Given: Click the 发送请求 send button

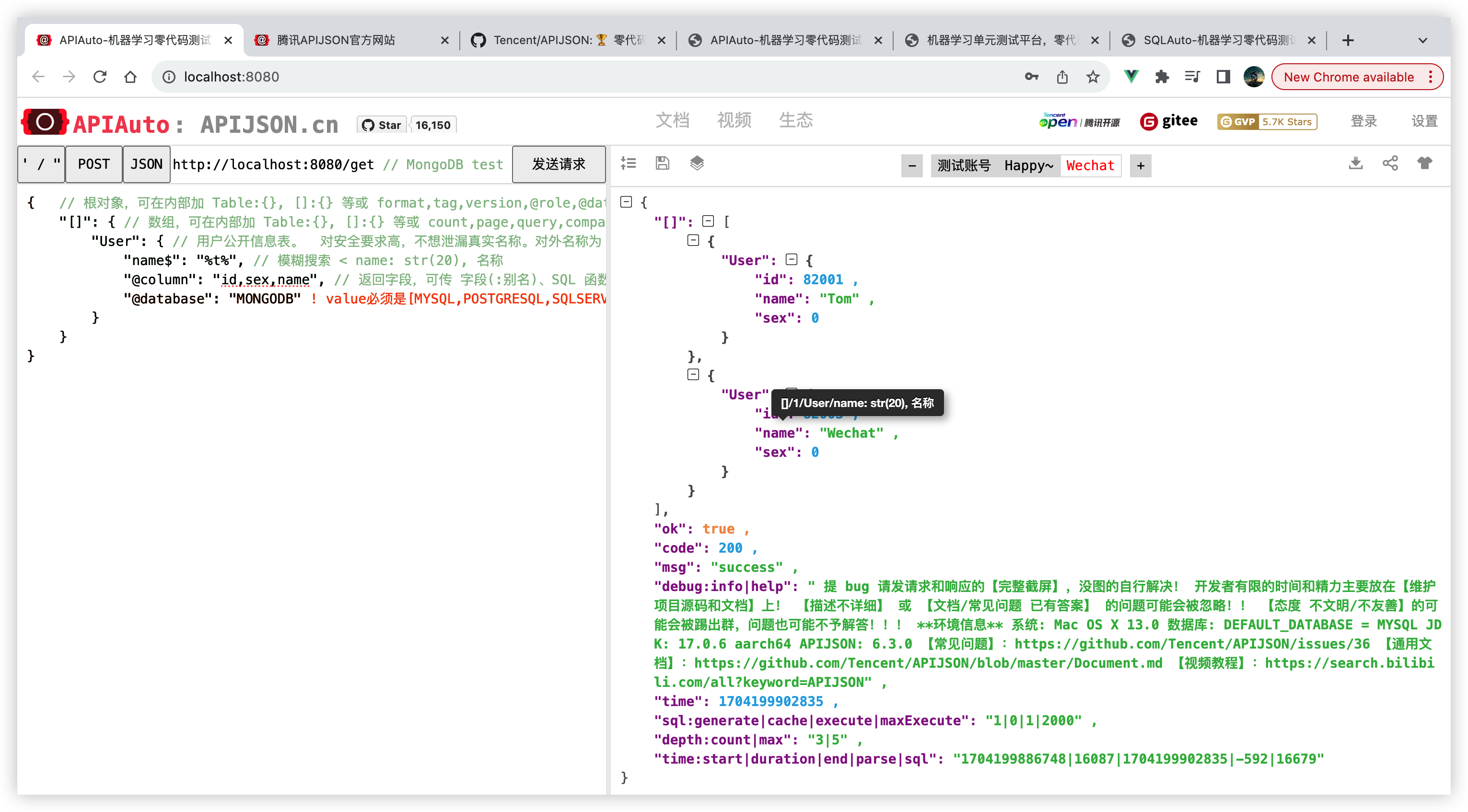Looking at the screenshot, I should coord(558,165).
